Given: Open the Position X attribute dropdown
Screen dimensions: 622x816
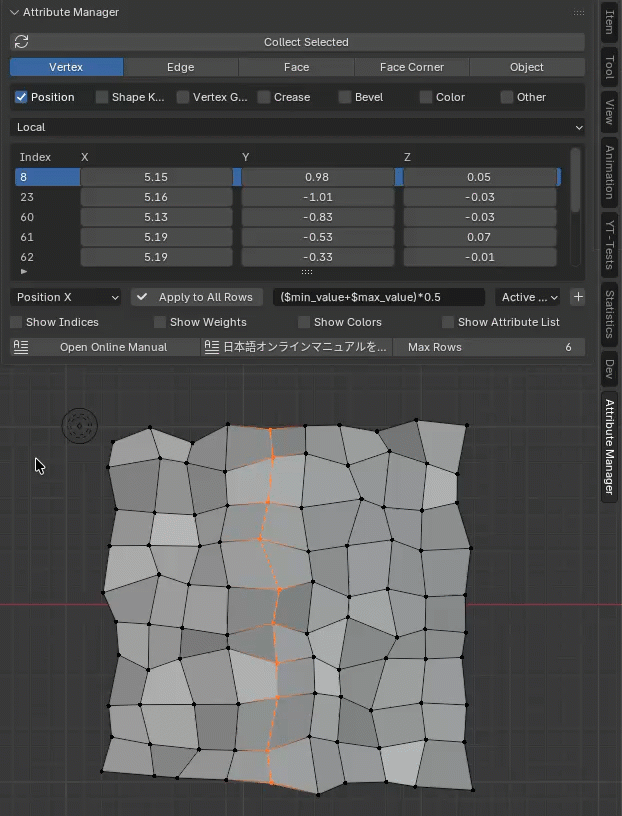Looking at the screenshot, I should pos(67,297).
